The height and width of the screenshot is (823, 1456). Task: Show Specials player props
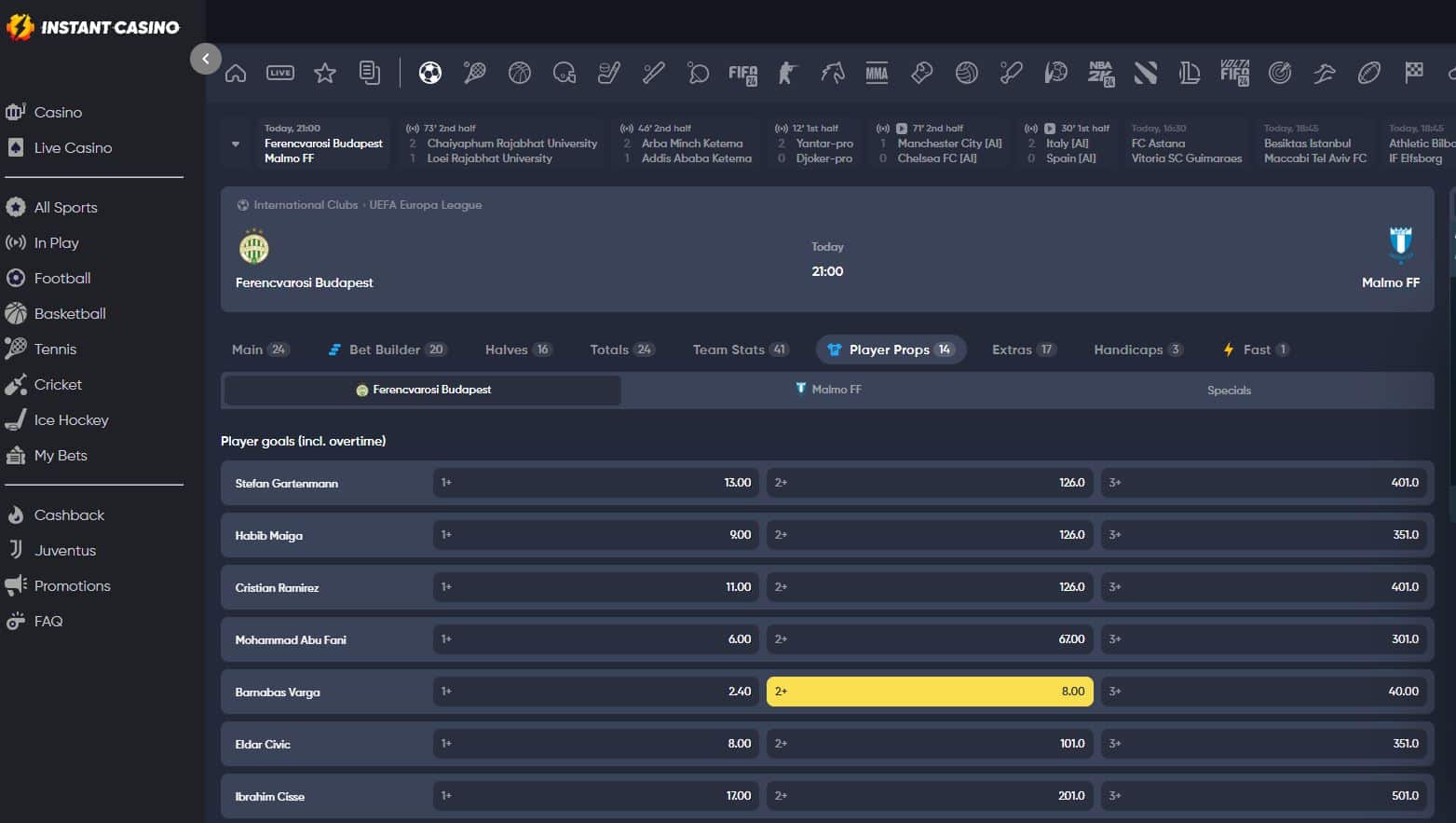[1229, 390]
